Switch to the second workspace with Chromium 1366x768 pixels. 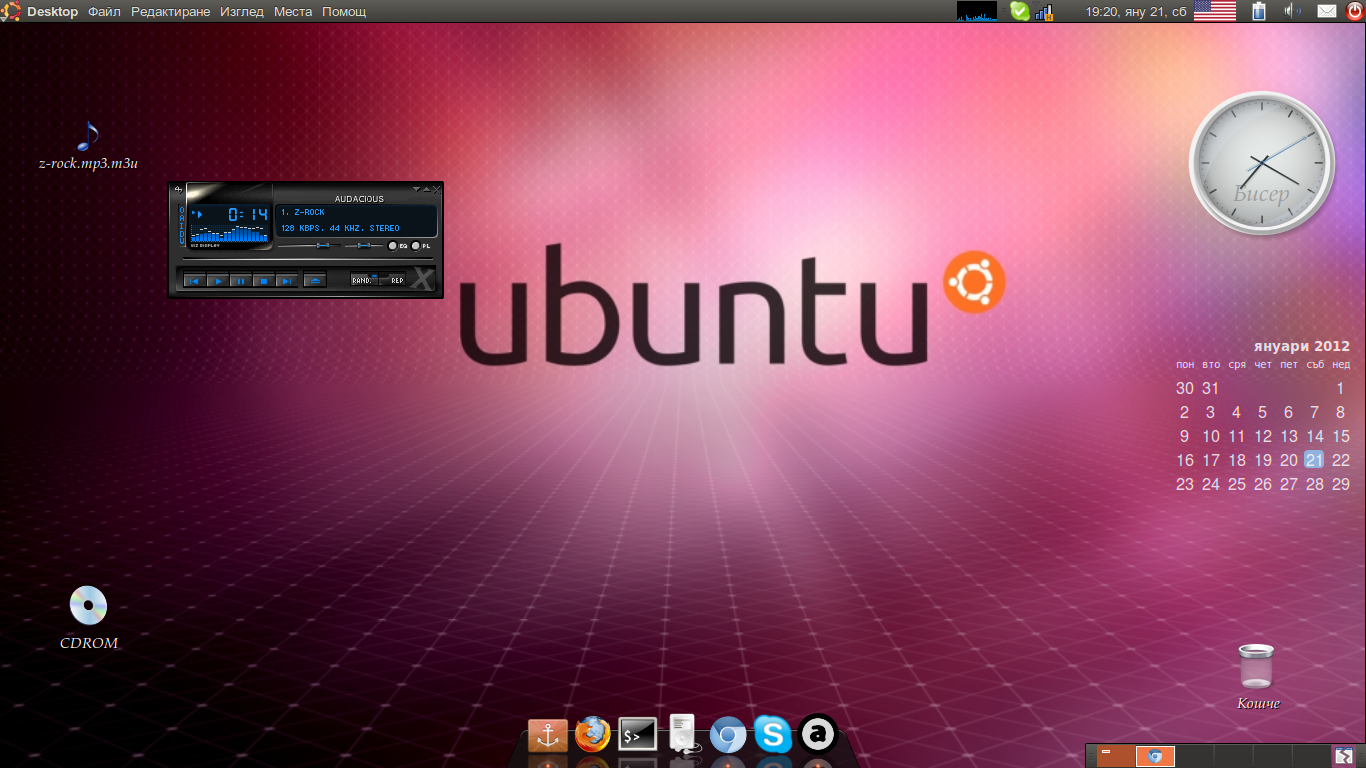coord(1155,756)
